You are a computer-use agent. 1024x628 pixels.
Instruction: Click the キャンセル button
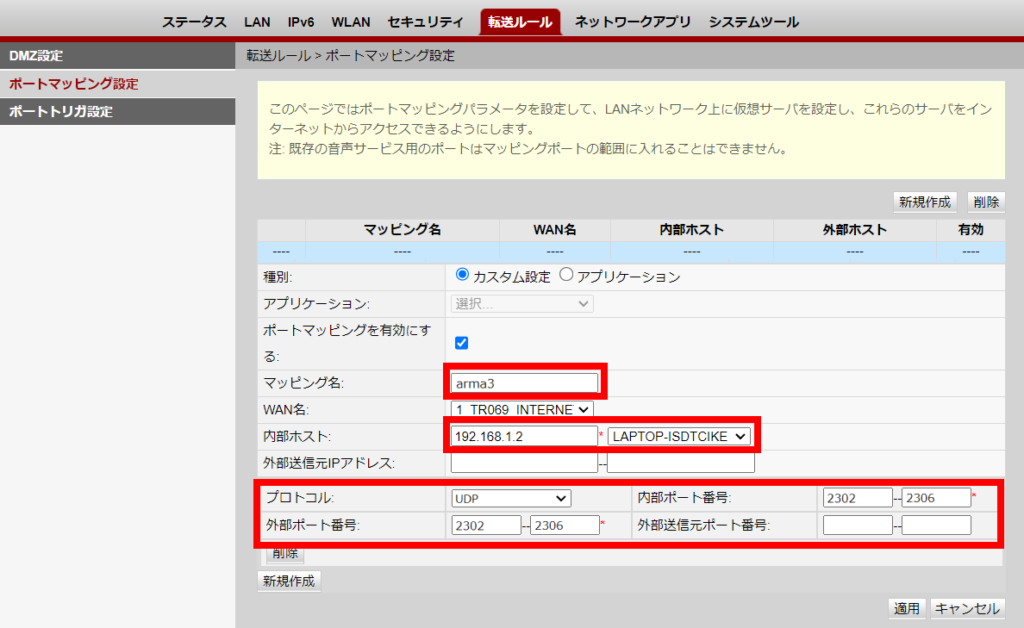click(967, 608)
